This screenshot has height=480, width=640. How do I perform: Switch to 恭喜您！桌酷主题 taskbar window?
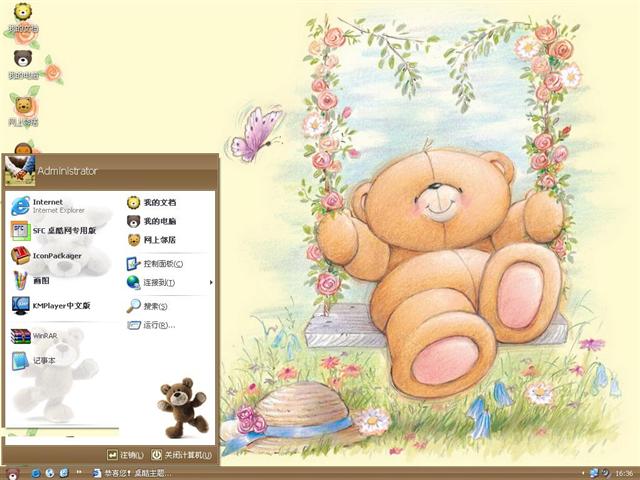(131, 473)
